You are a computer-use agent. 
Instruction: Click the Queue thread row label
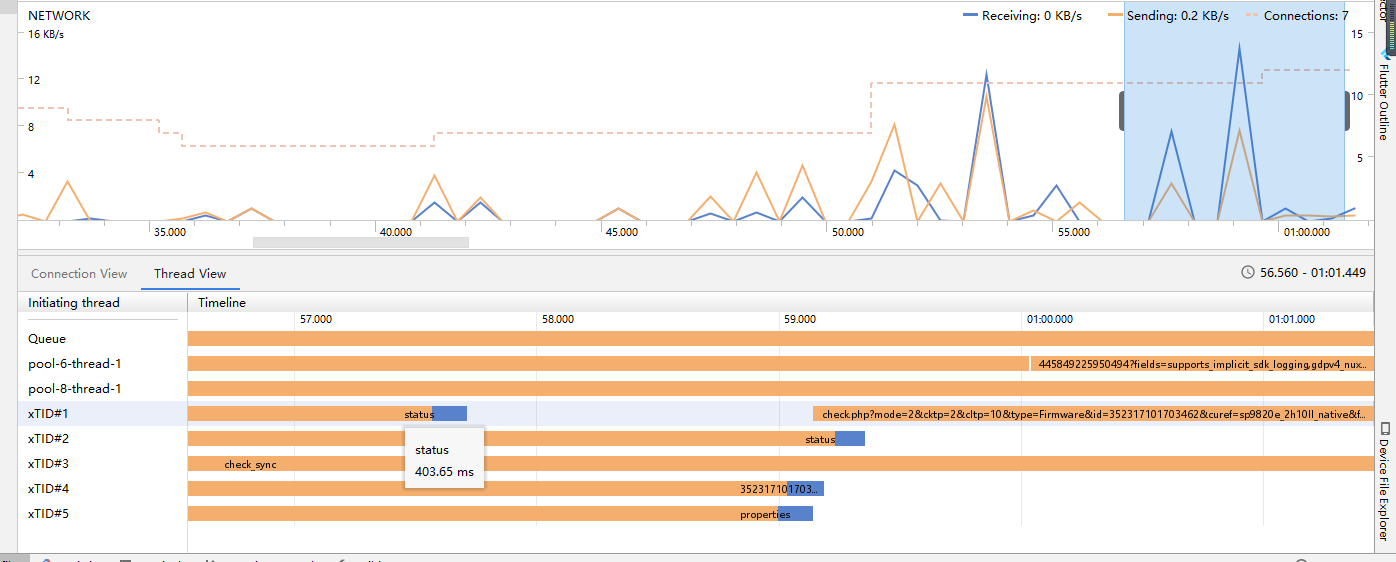point(47,339)
